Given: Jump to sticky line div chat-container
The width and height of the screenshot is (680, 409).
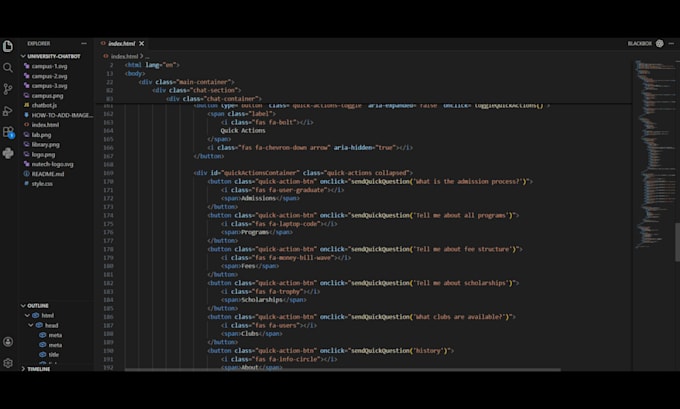Looking at the screenshot, I should coord(214,99).
